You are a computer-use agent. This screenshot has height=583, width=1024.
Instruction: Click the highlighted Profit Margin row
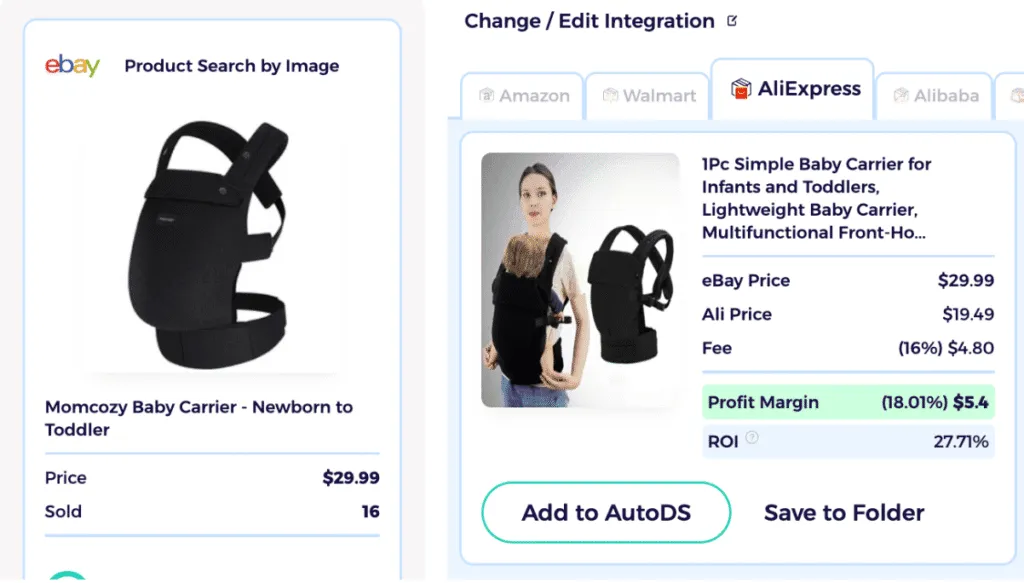point(849,401)
